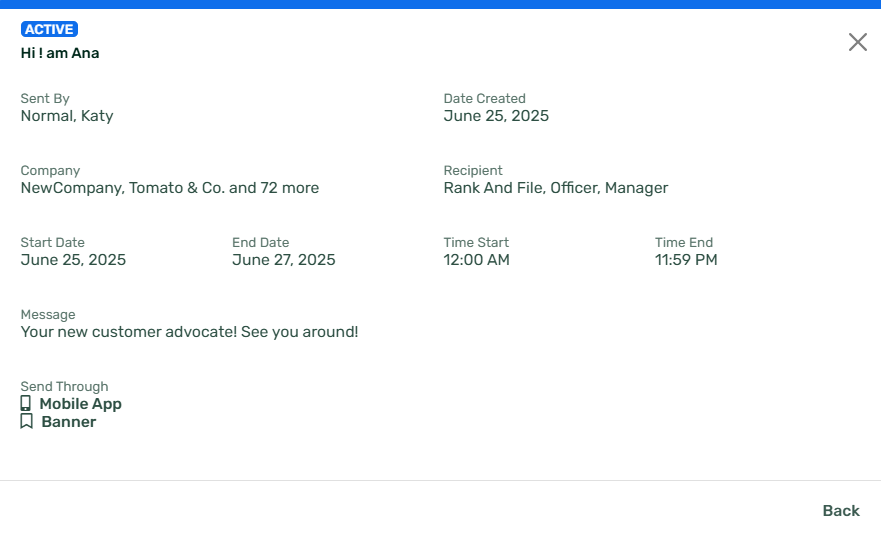Click the message text about customer advocate

coord(189,332)
